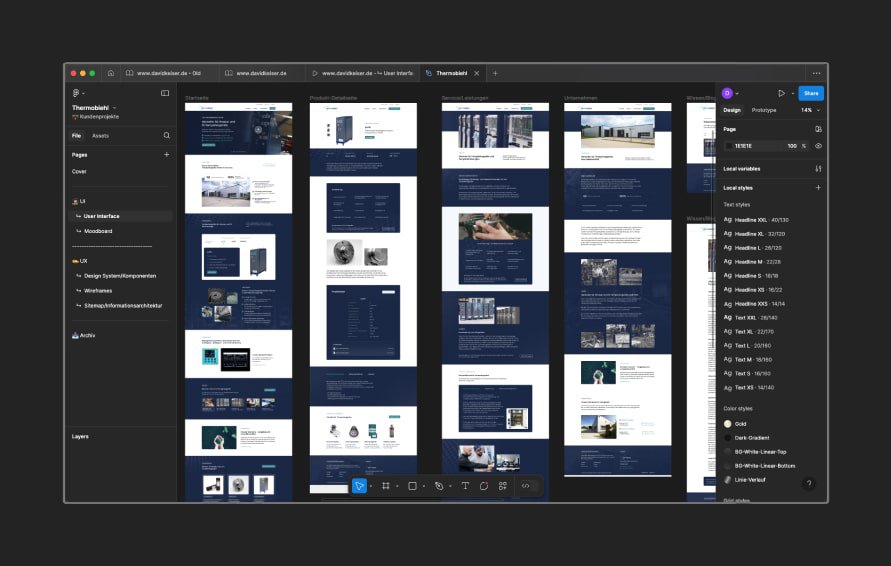891x566 pixels.
Task: Activate the Text tool
Action: (x=465, y=486)
